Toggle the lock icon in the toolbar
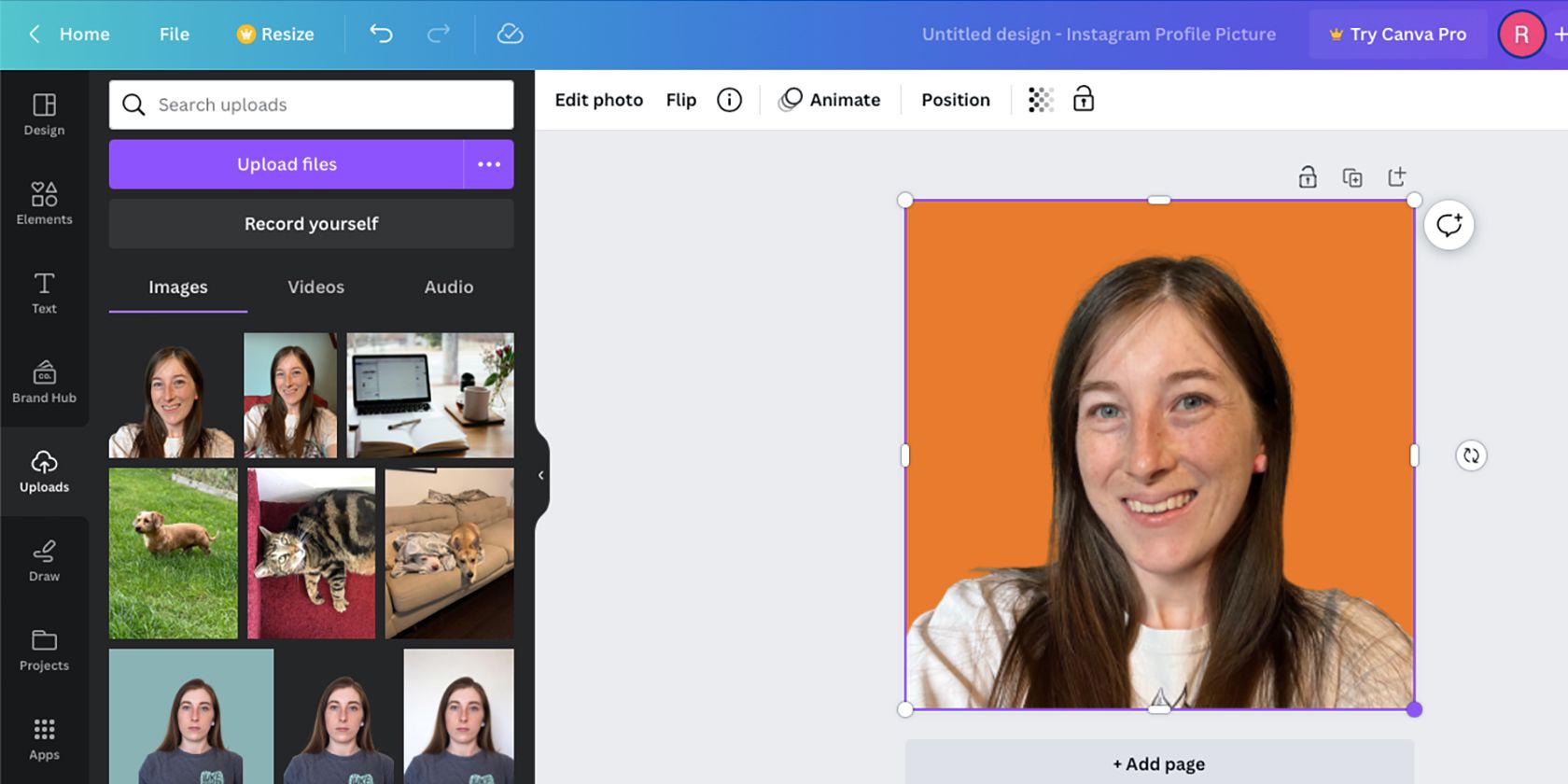Viewport: 1568px width, 784px height. pos(1083,100)
